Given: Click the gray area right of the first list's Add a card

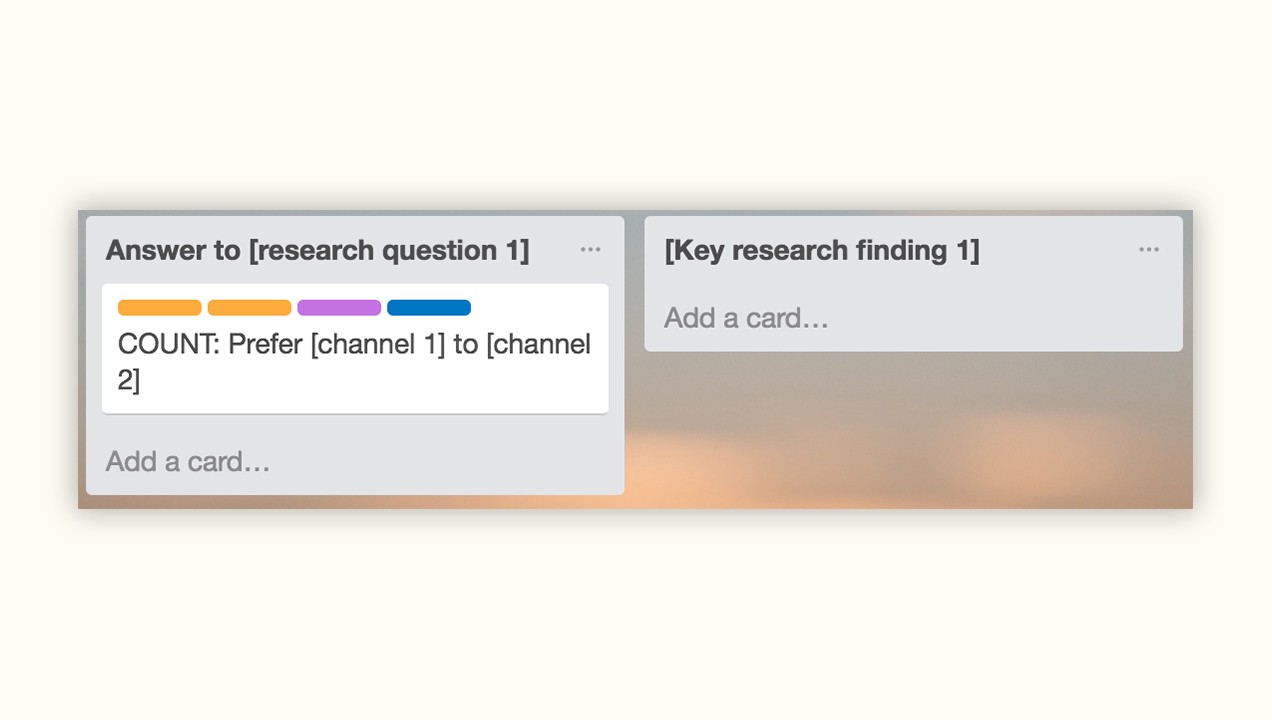Looking at the screenshot, I should [x=450, y=461].
